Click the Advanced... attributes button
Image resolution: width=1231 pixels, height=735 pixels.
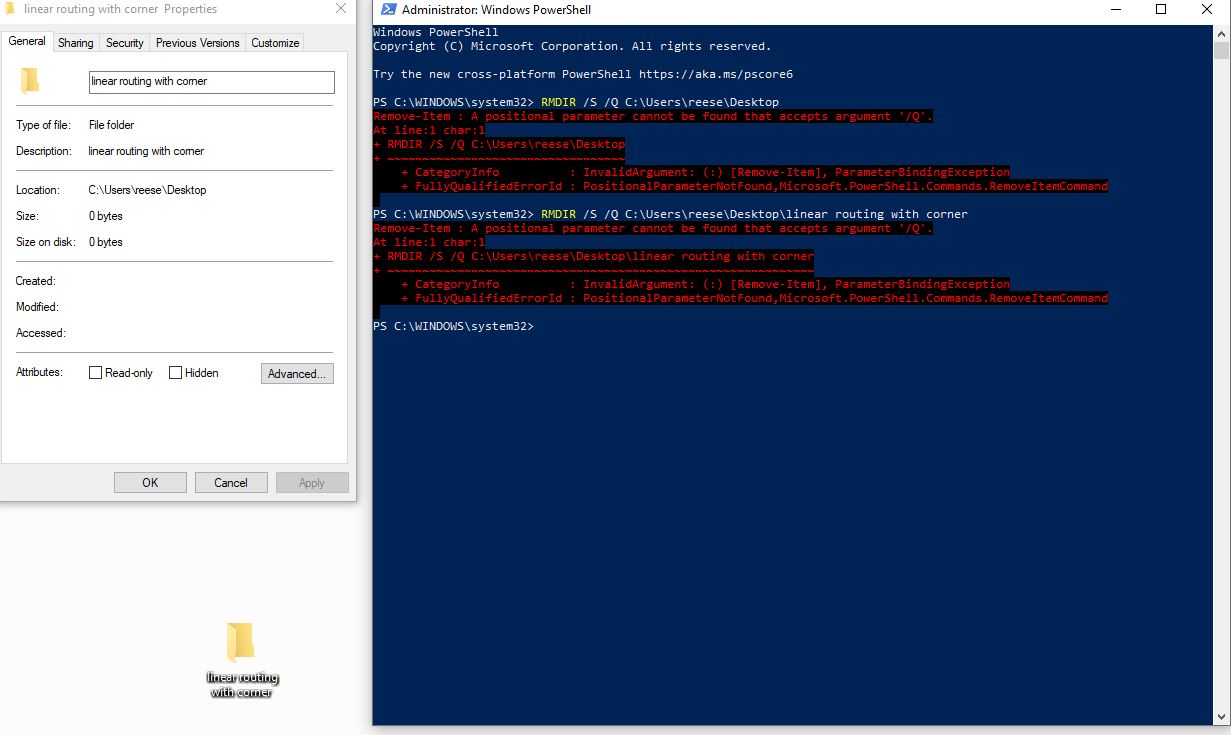pyautogui.click(x=297, y=374)
